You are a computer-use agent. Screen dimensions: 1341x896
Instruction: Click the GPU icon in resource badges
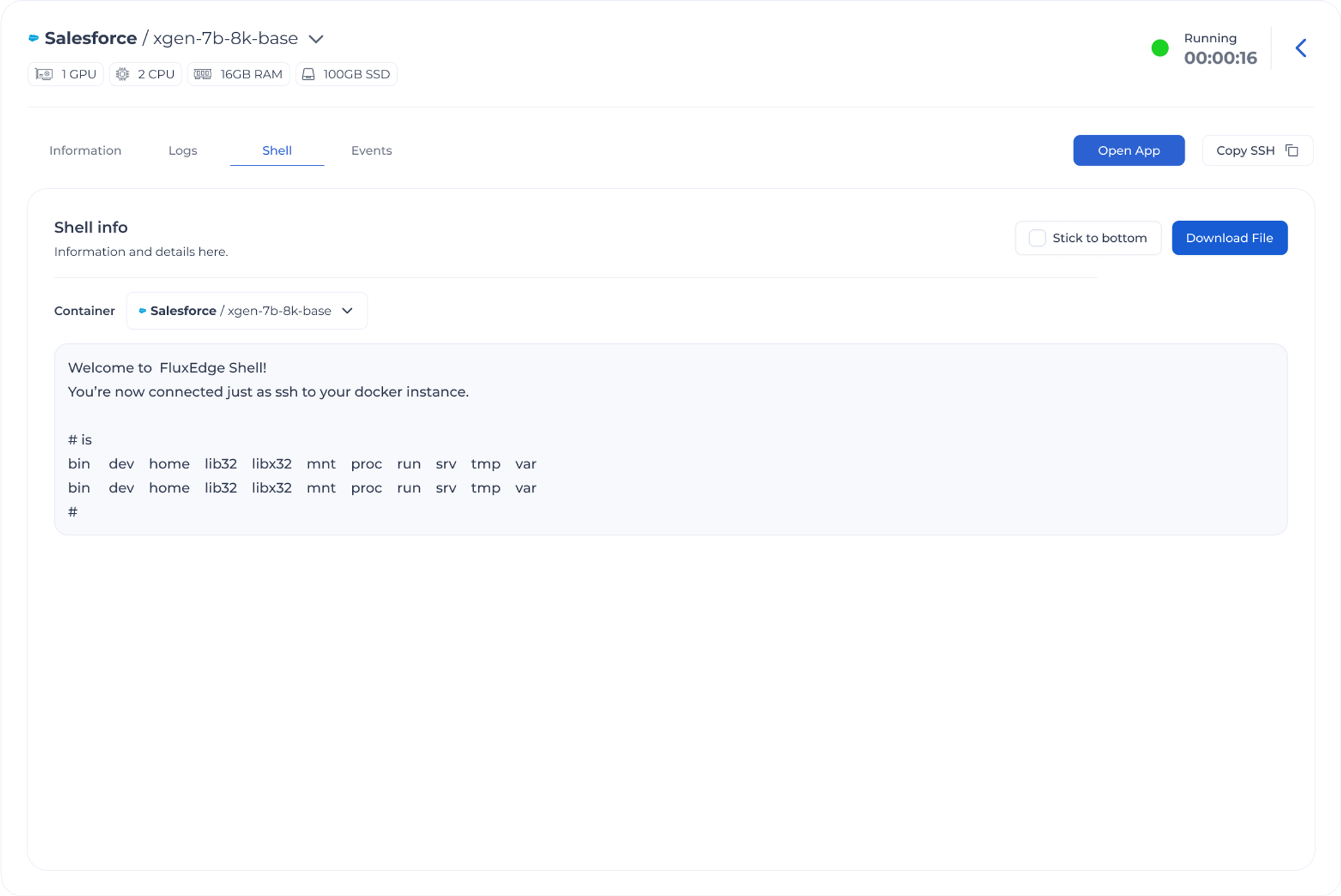click(44, 74)
